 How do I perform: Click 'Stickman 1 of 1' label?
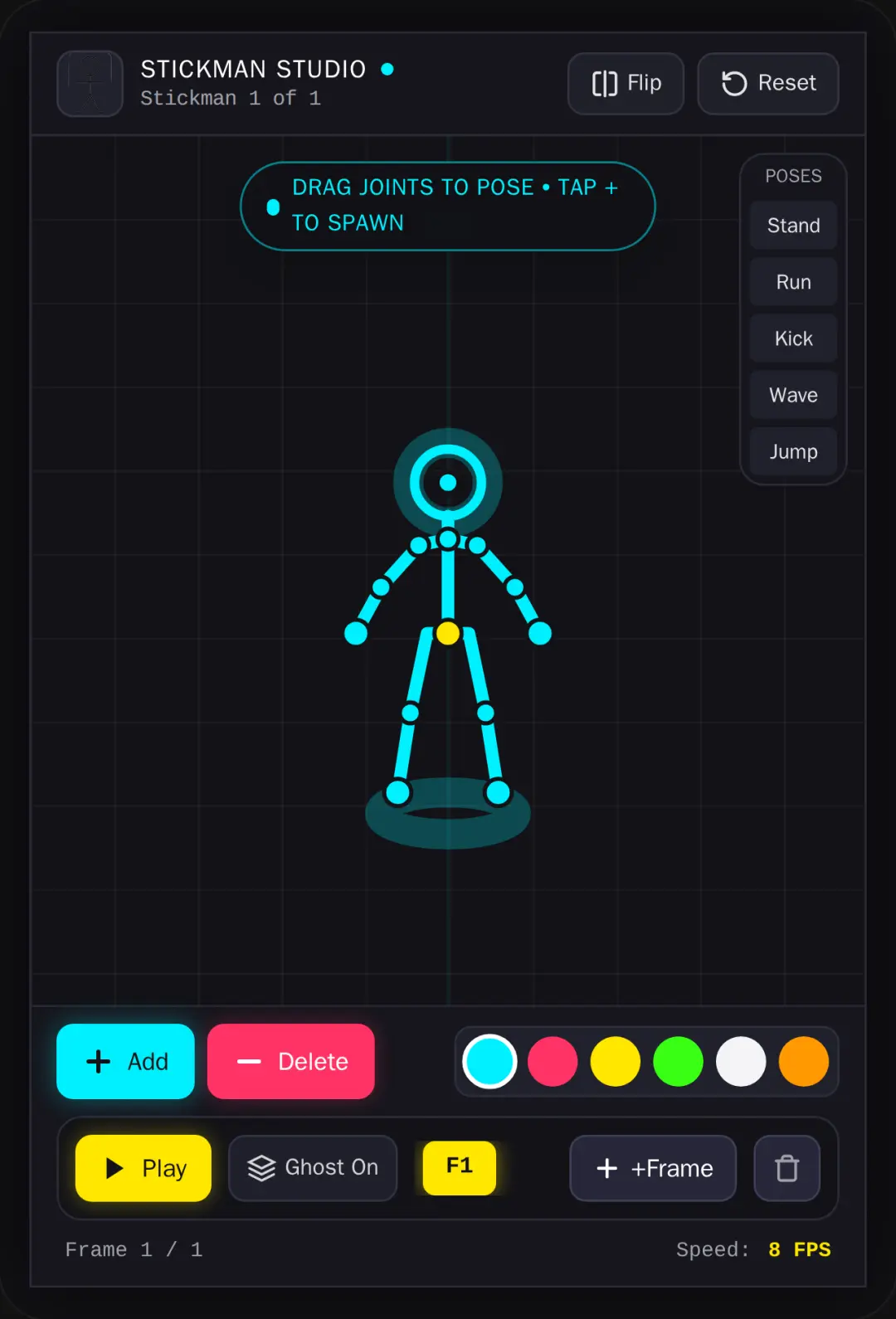(x=231, y=98)
